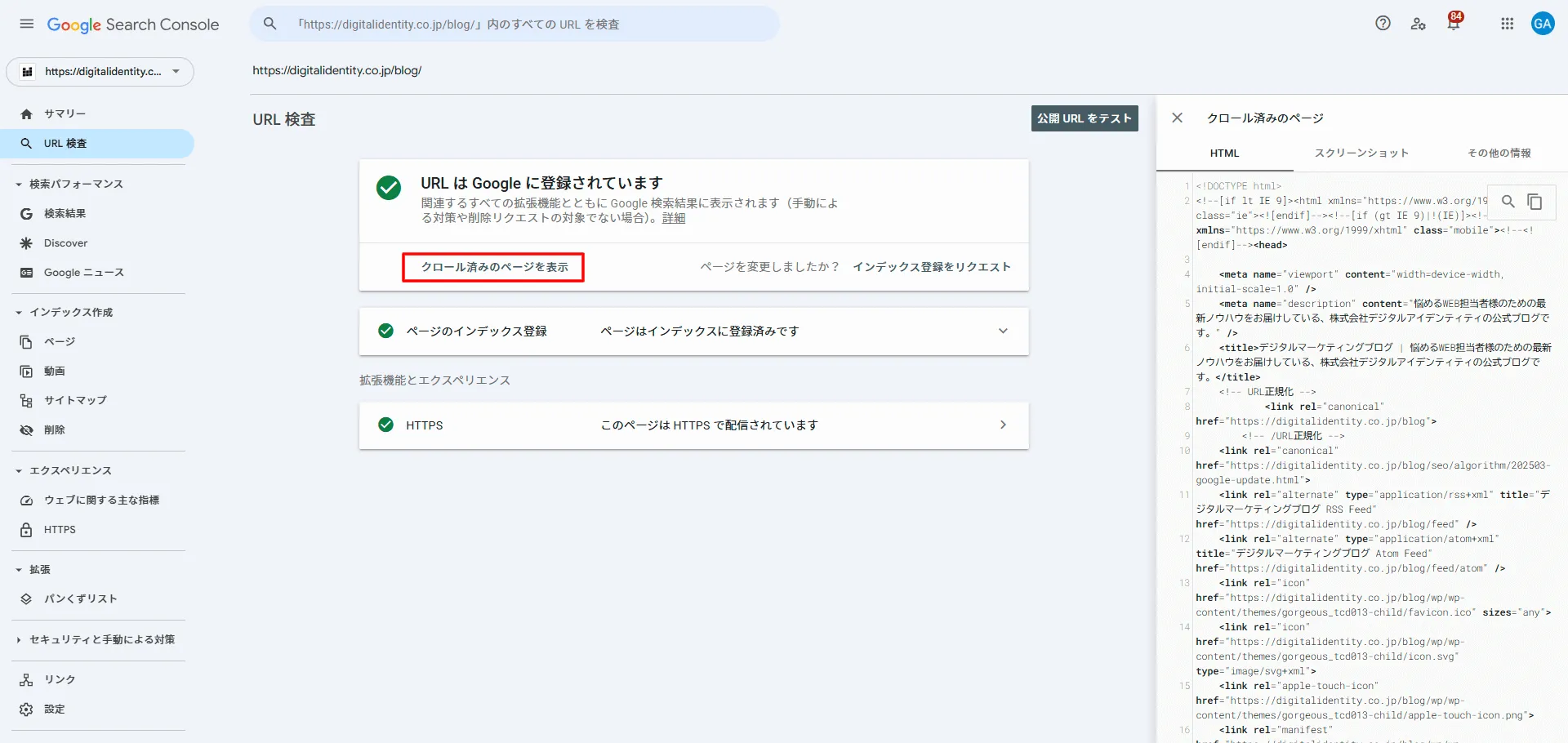Image resolution: width=1568 pixels, height=743 pixels.
Task: Click the パンくずリスト layers icon
Action: click(27, 598)
